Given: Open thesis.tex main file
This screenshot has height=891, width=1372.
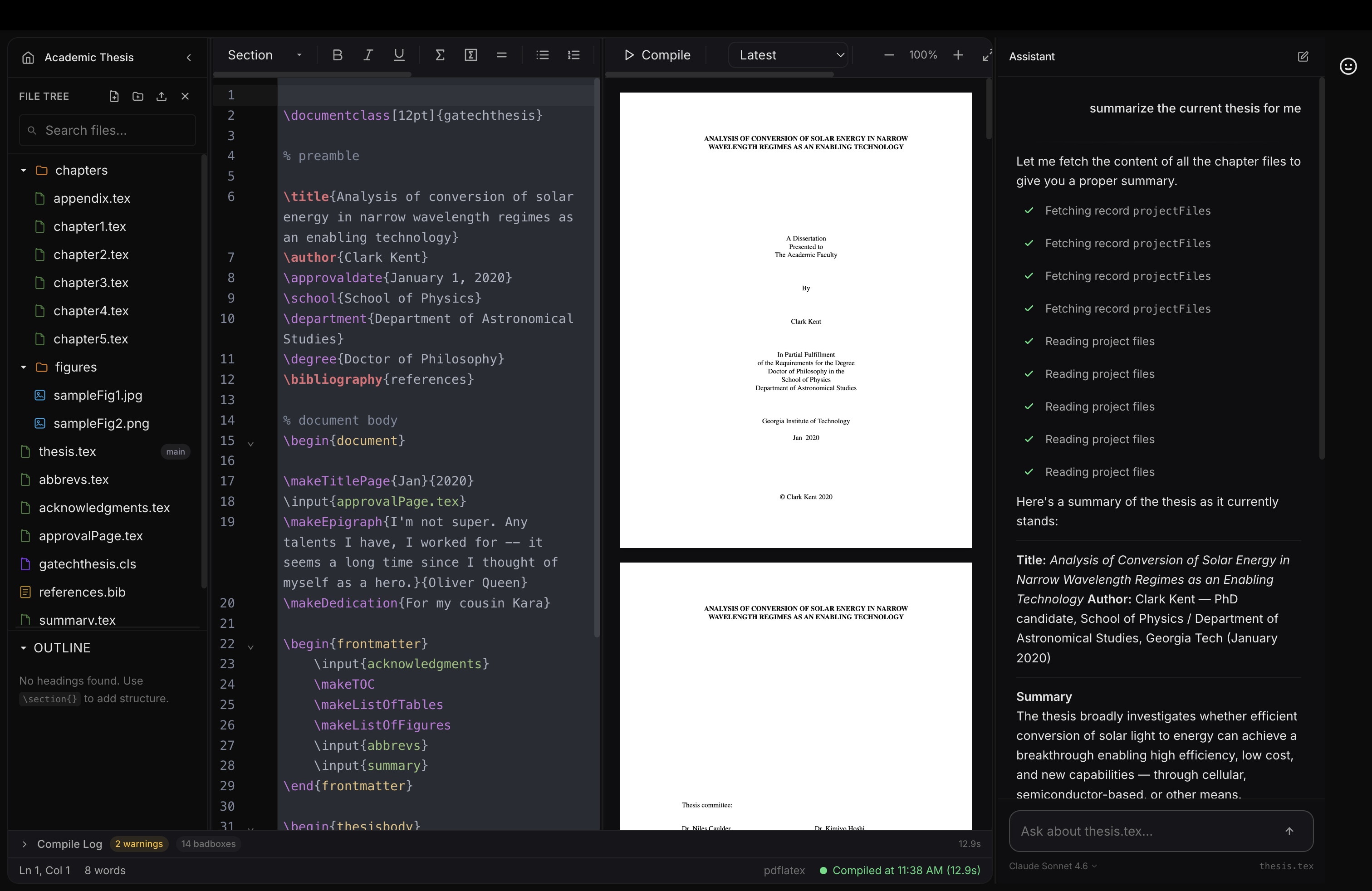Looking at the screenshot, I should pyautogui.click(x=107, y=451).
